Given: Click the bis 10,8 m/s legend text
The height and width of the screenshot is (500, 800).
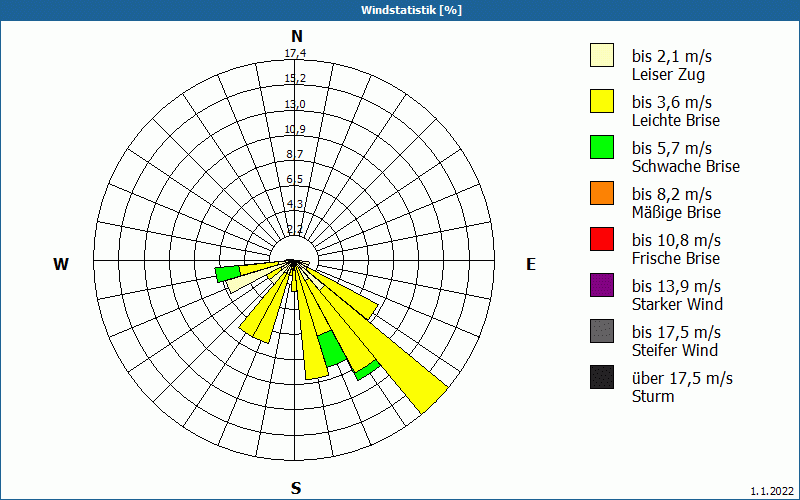Looking at the screenshot, I should tap(676, 240).
